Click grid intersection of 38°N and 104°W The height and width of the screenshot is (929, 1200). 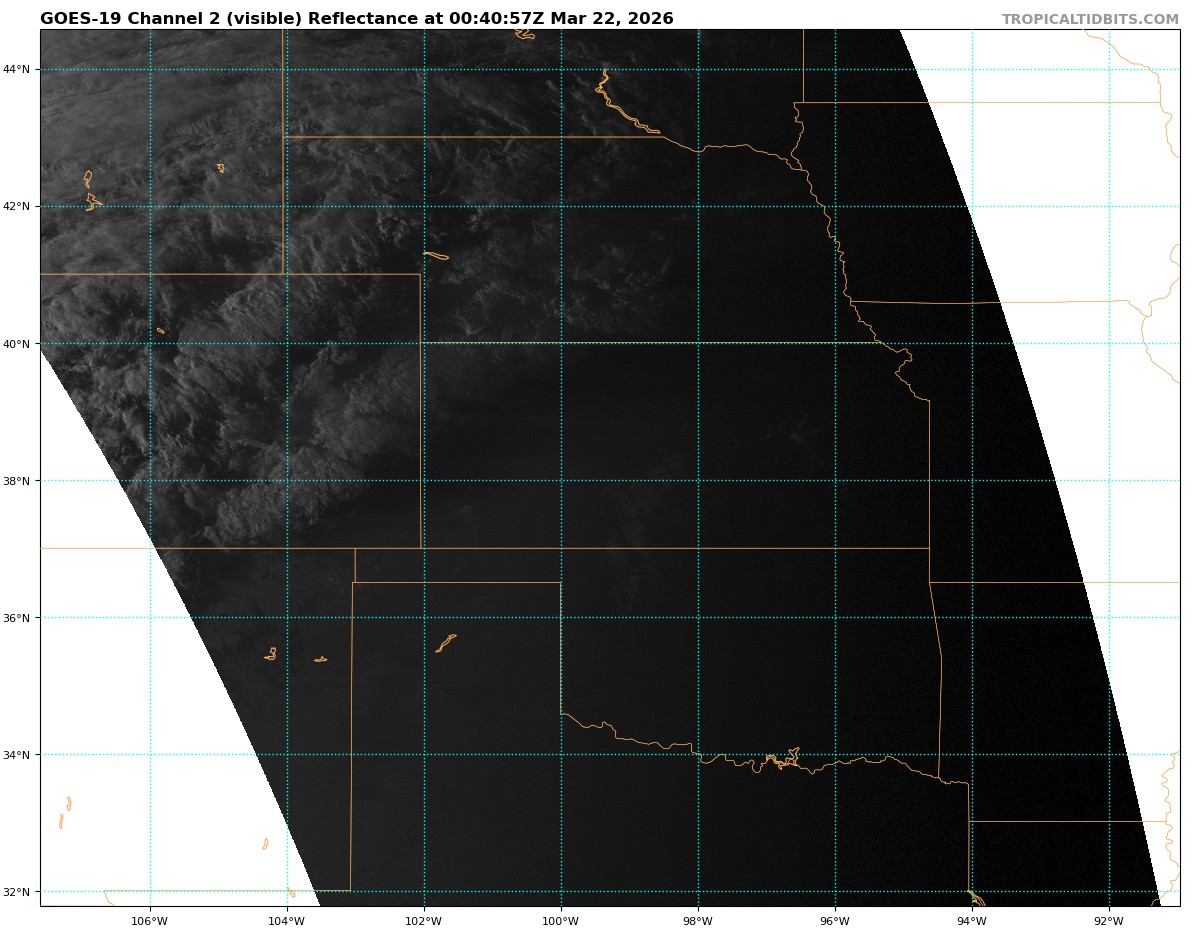click(287, 480)
